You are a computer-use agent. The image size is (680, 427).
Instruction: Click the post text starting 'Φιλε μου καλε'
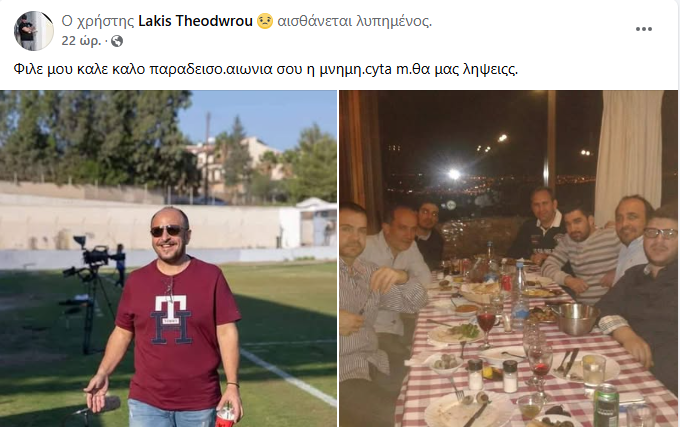[265, 69]
